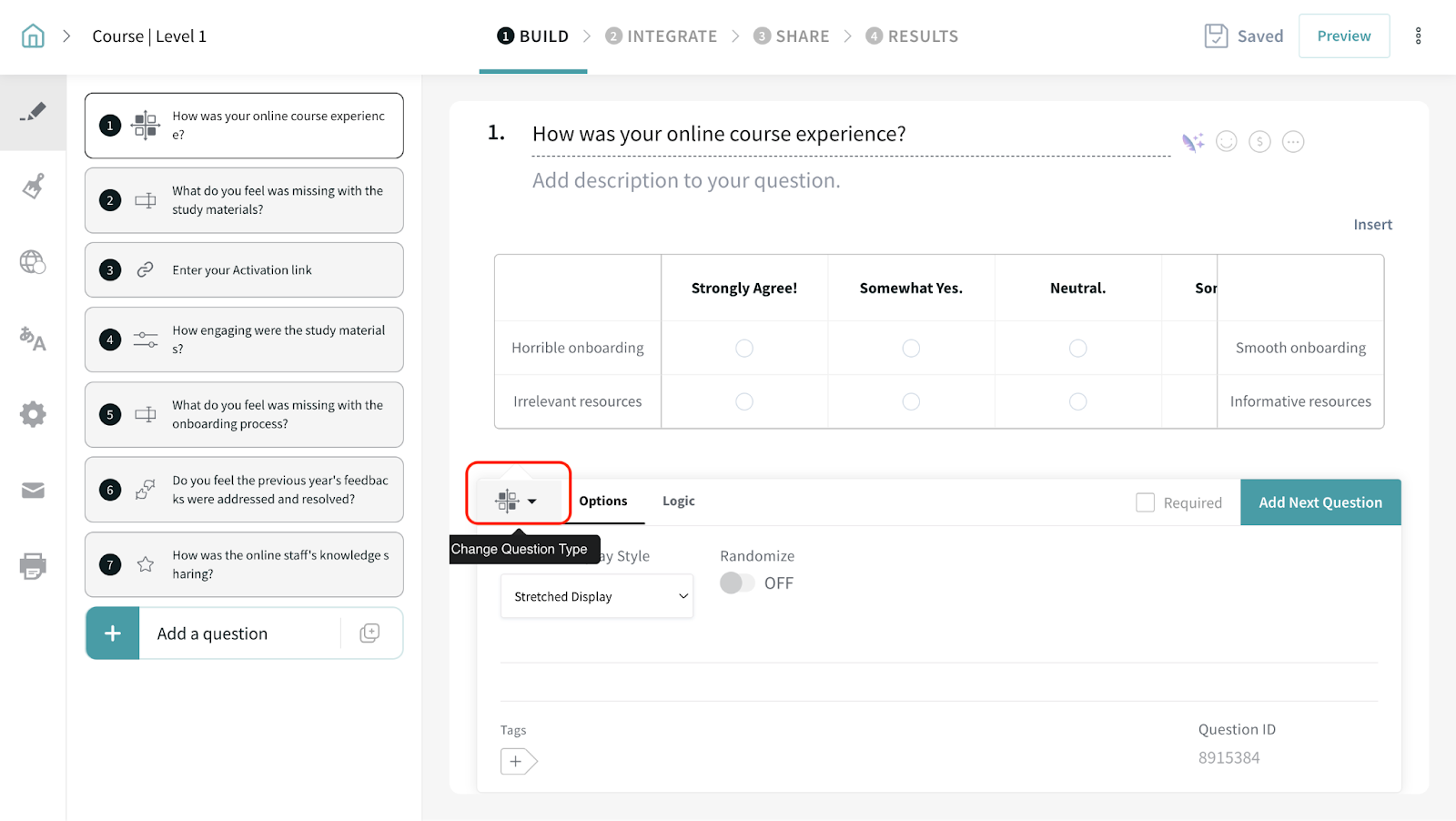Screen dimensions: 1456x821
Task: Open the three-dot menu near Preview
Action: pyautogui.click(x=1418, y=36)
